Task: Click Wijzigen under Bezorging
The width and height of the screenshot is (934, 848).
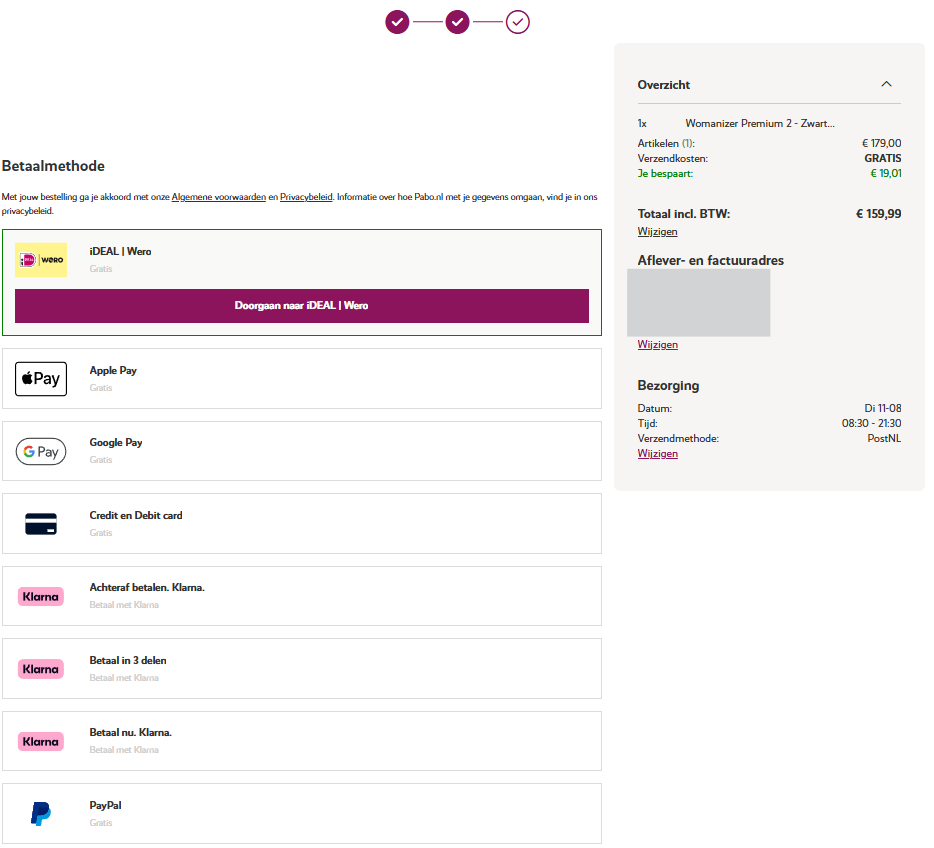Action: (658, 454)
